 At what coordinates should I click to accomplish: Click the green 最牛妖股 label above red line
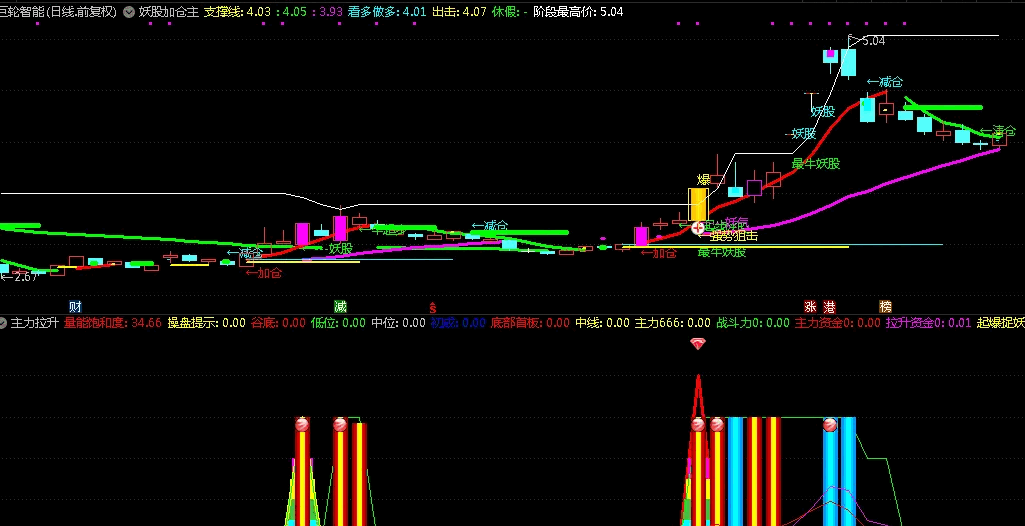click(x=816, y=163)
